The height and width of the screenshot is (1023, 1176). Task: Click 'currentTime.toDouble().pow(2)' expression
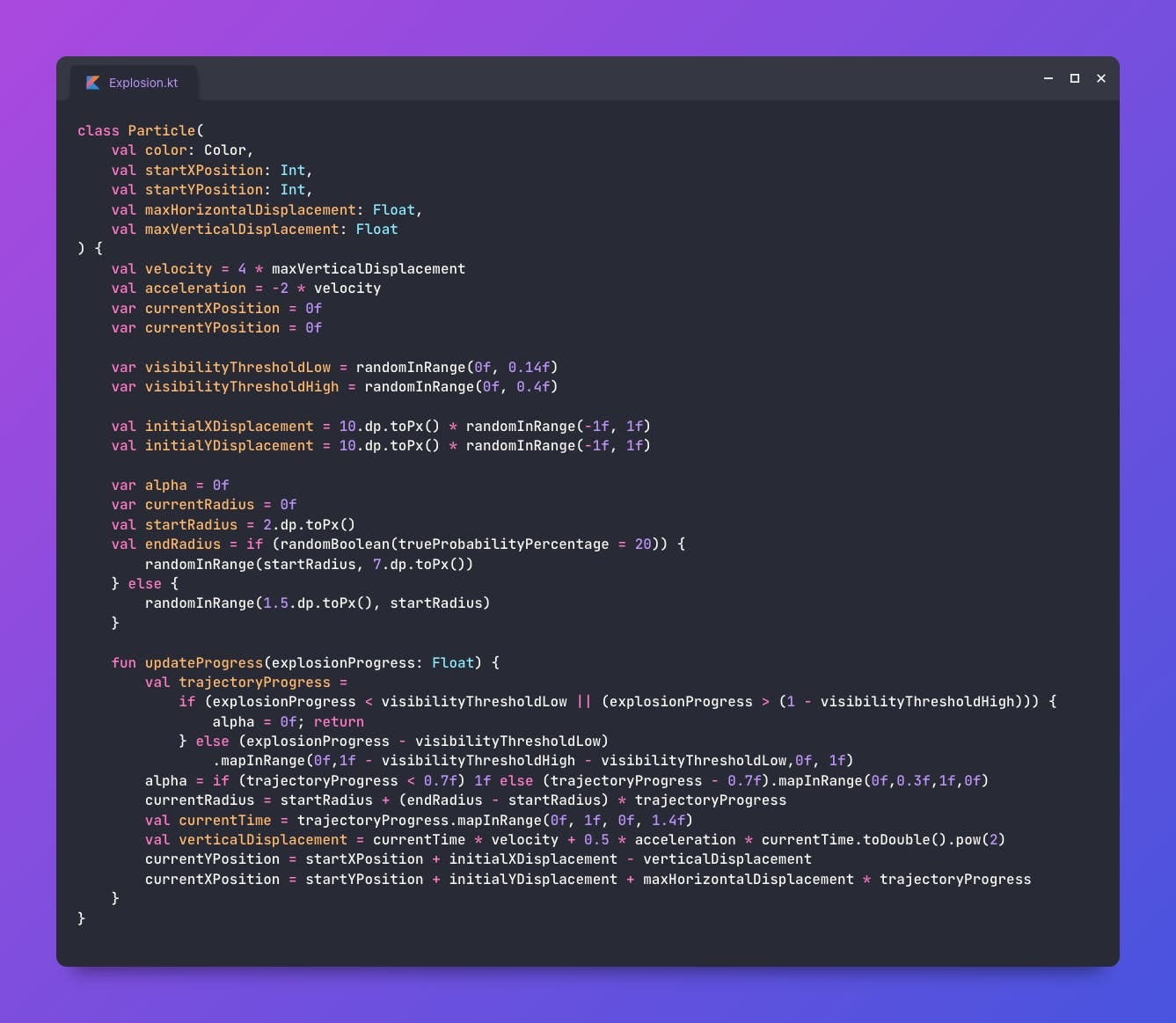click(x=883, y=839)
